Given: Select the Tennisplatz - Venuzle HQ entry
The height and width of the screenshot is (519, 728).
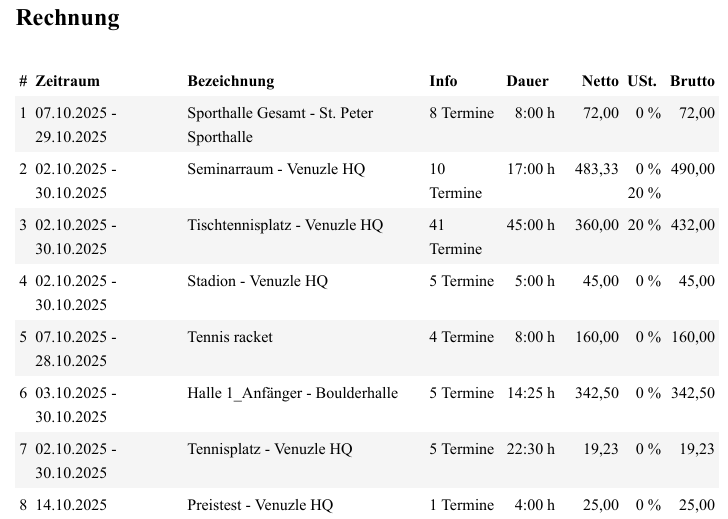Looking at the screenshot, I should [269, 449].
